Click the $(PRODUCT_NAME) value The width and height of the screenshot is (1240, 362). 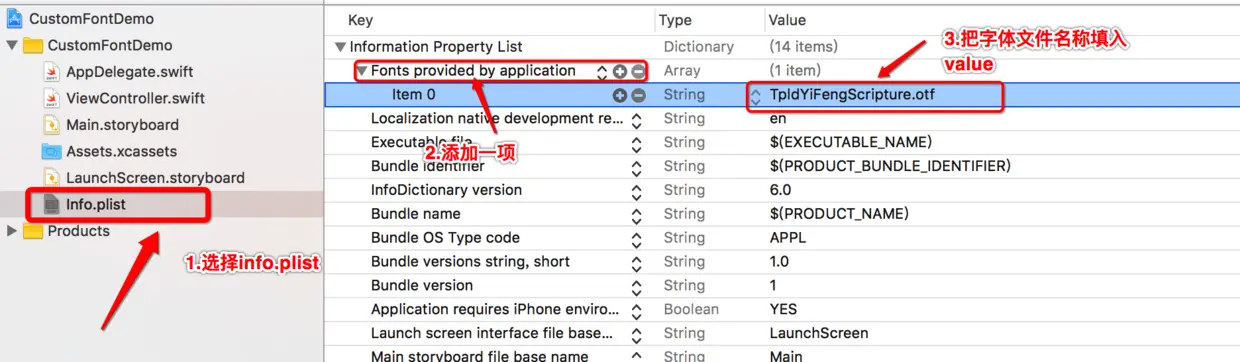[838, 214]
